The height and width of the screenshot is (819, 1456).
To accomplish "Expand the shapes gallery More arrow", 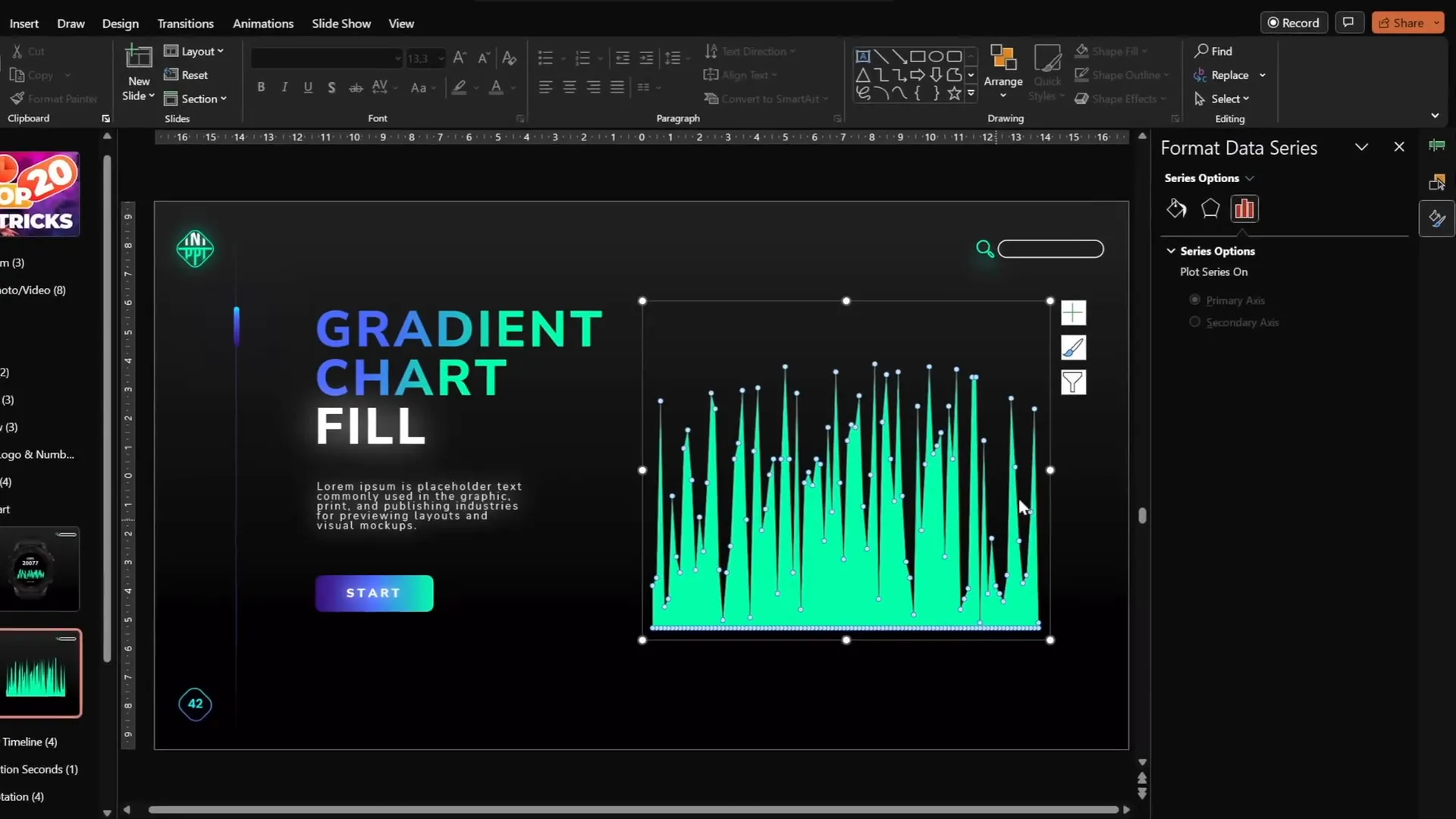I will click(x=971, y=93).
